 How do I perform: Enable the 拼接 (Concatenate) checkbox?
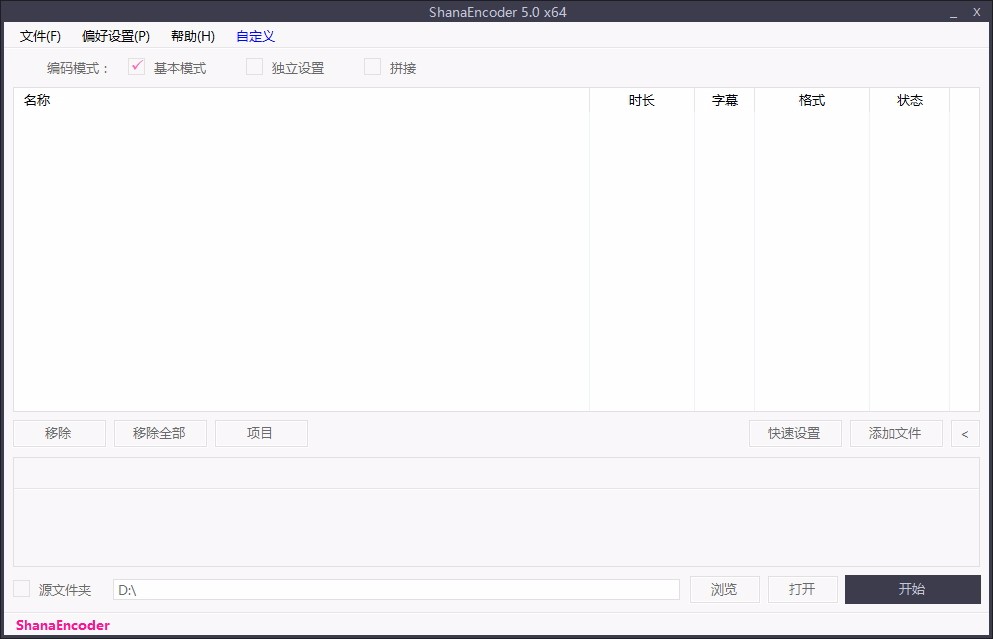tap(372, 67)
